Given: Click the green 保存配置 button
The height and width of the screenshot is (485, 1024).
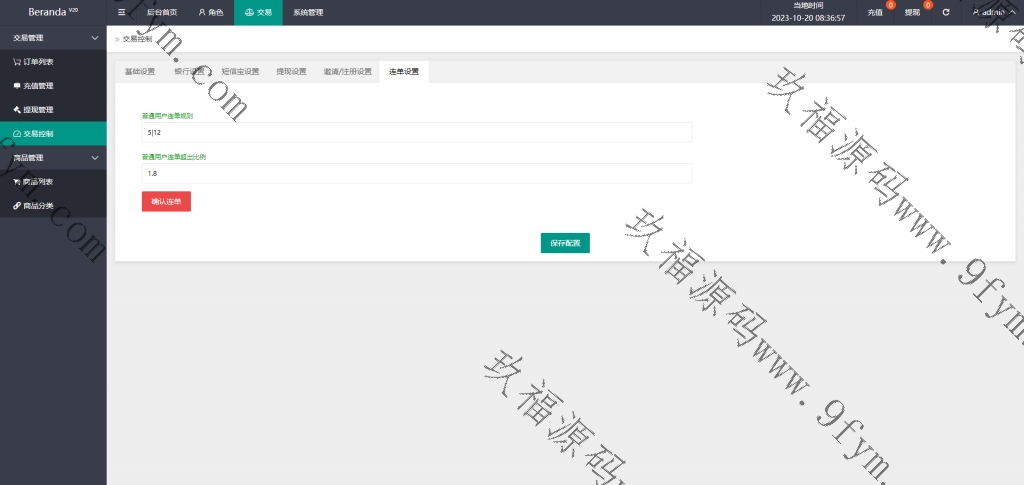Looking at the screenshot, I should click(x=565, y=243).
